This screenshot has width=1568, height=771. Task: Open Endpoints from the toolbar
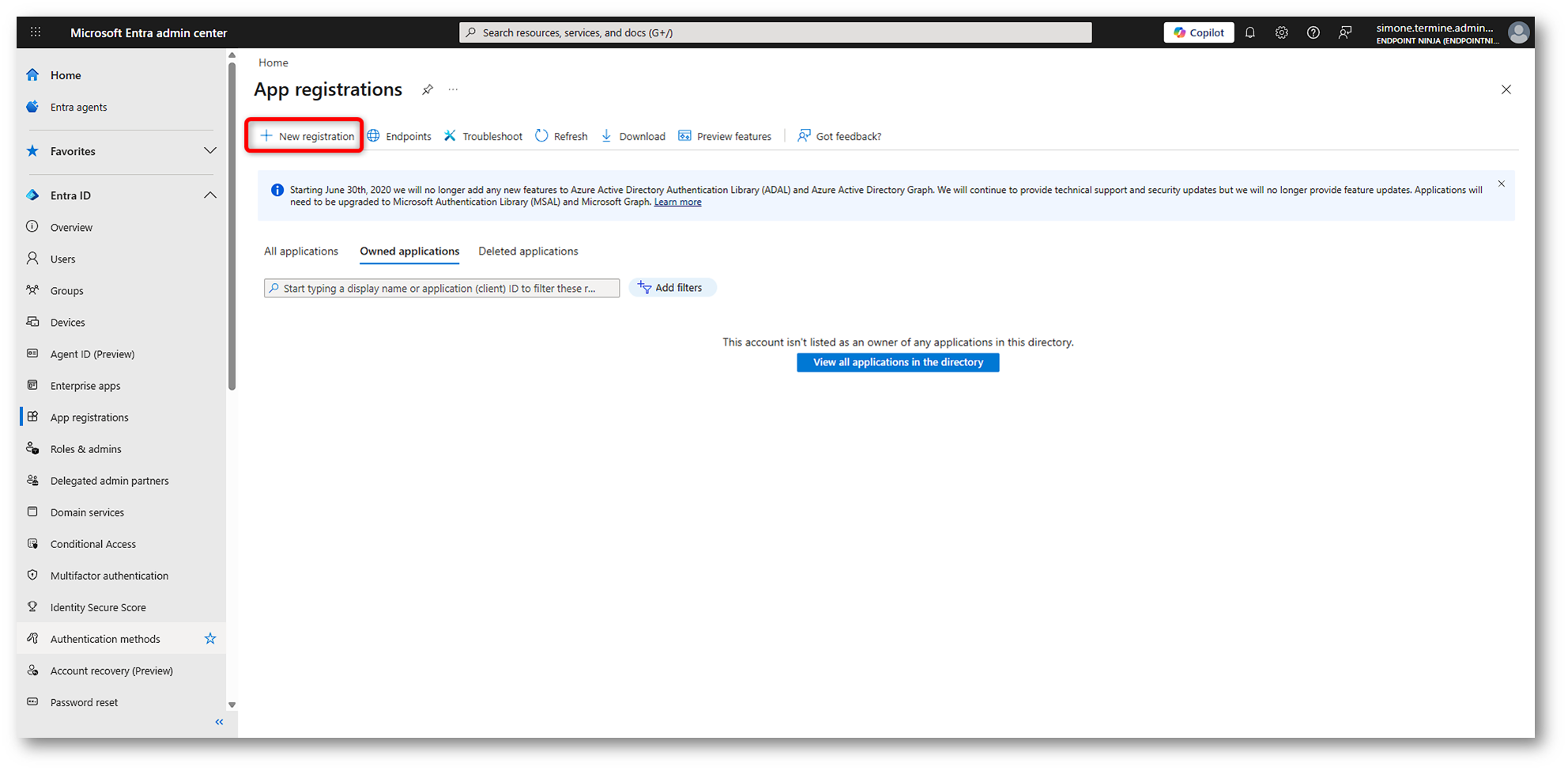tap(399, 136)
